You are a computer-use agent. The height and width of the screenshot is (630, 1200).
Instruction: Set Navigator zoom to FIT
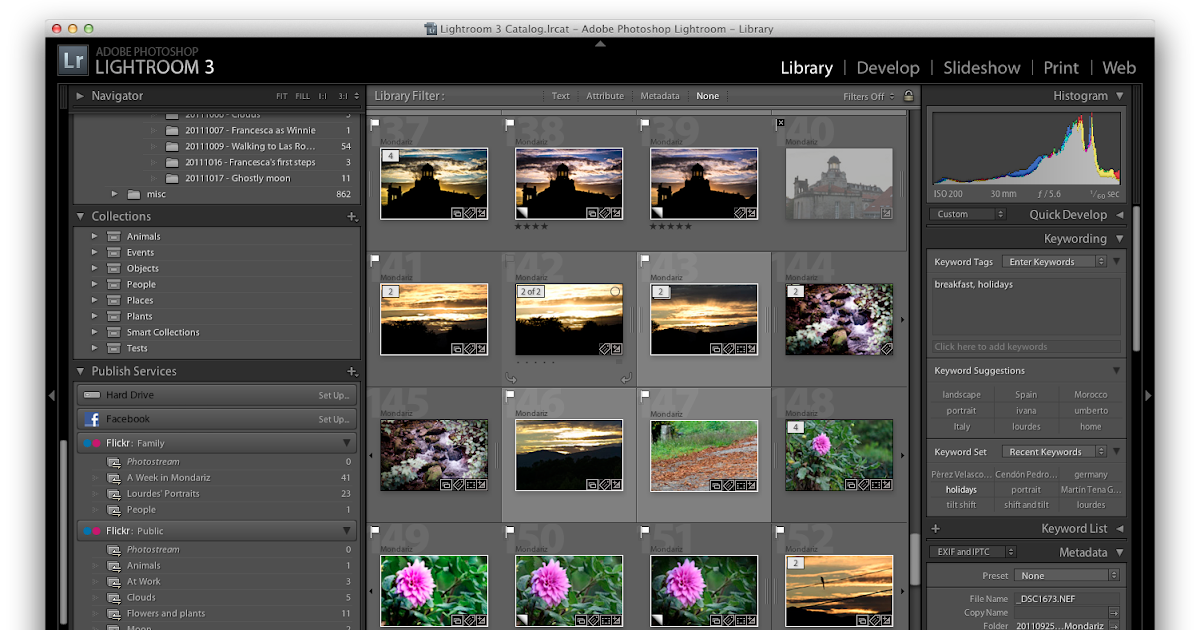click(281, 97)
